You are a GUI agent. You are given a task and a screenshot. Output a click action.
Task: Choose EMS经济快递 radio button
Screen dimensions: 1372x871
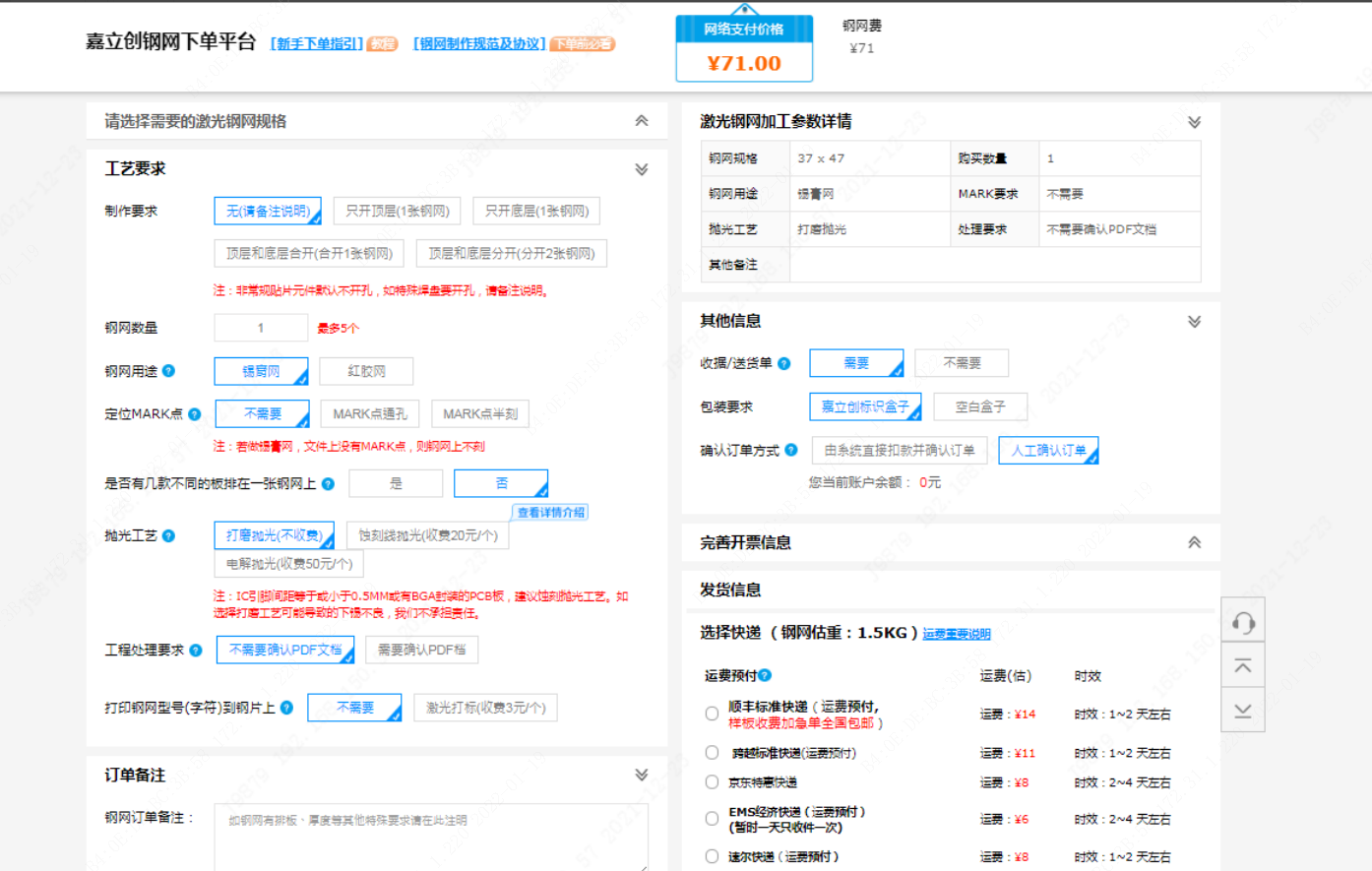coord(712,819)
